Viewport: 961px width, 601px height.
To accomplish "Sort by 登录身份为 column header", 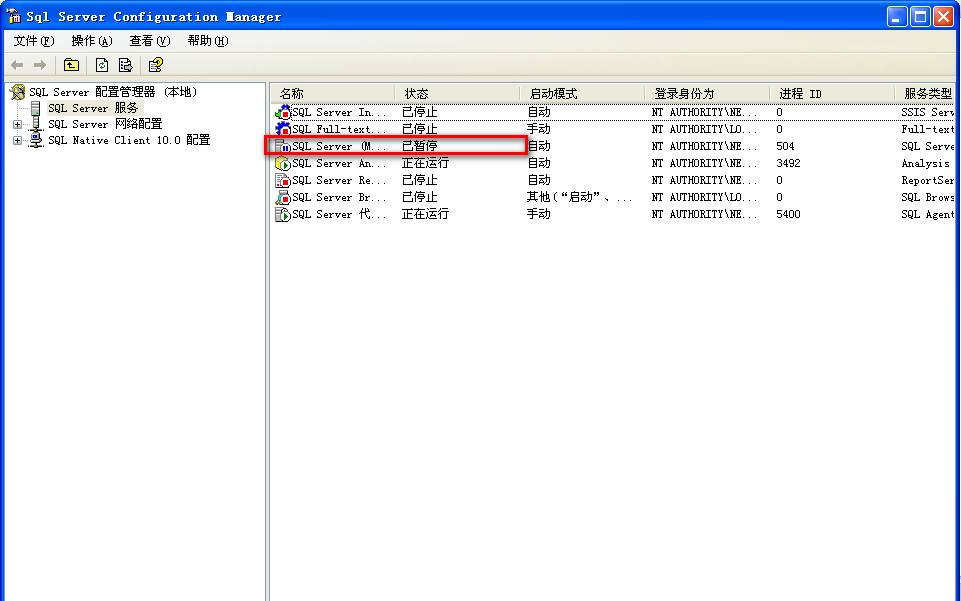I will 707,94.
